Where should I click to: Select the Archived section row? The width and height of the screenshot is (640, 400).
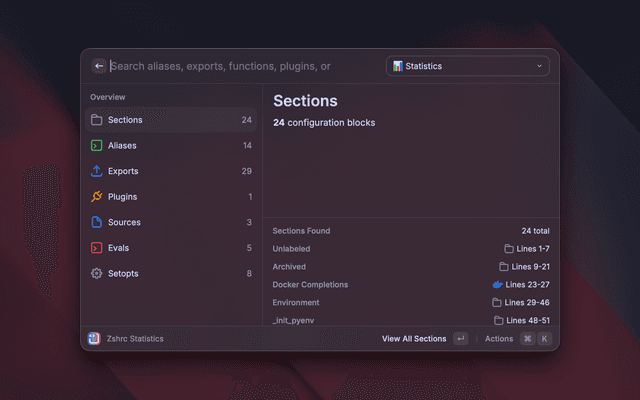coord(410,267)
